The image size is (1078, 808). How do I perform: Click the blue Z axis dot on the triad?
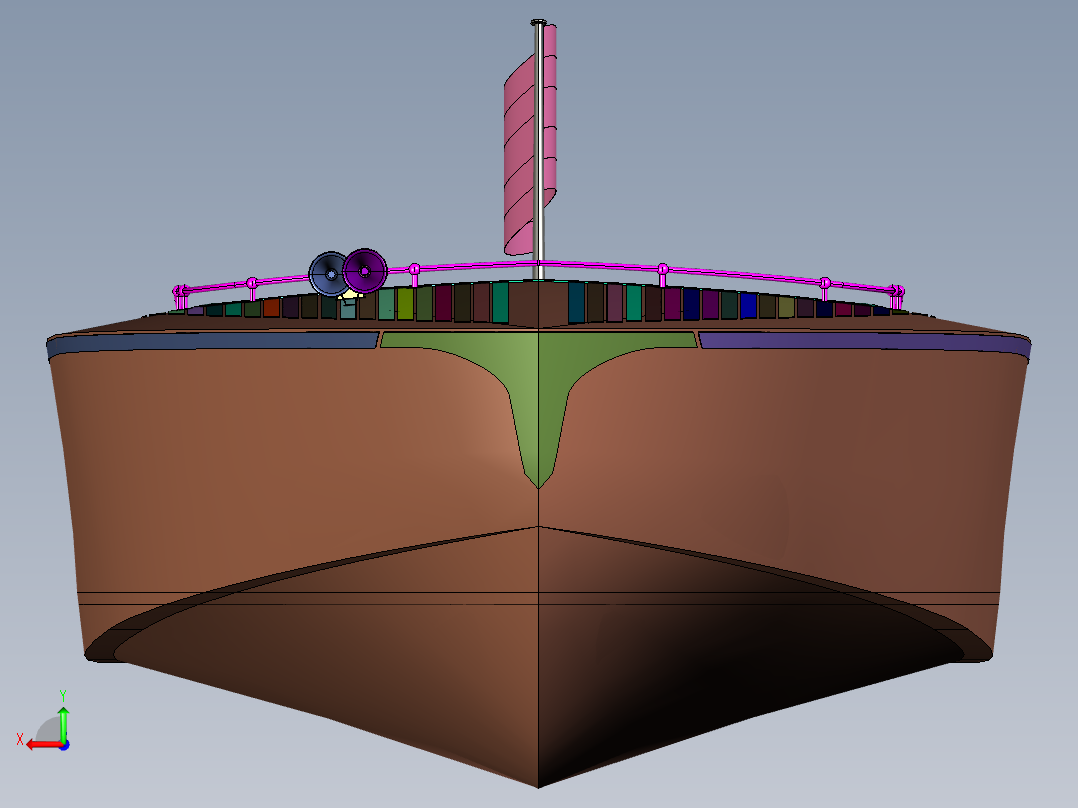[x=65, y=745]
